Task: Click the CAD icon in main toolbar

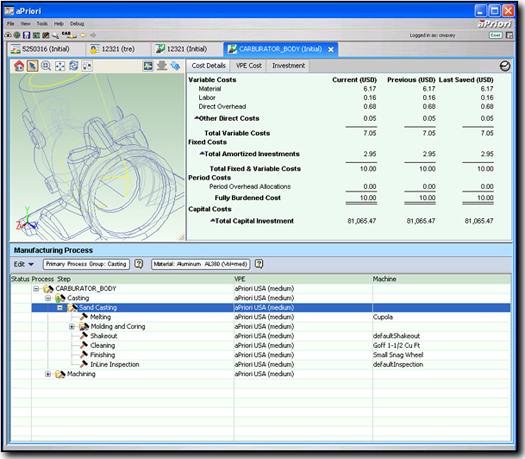Action: click(x=68, y=35)
